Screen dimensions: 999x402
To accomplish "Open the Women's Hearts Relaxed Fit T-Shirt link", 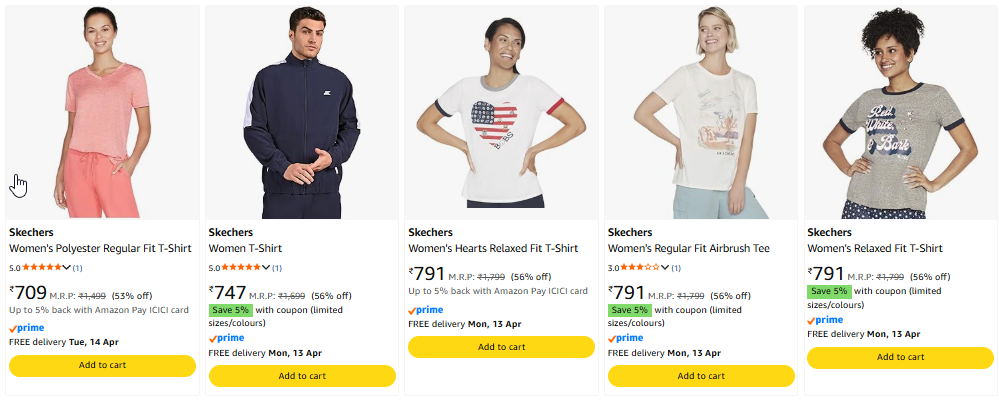I will click(x=493, y=248).
